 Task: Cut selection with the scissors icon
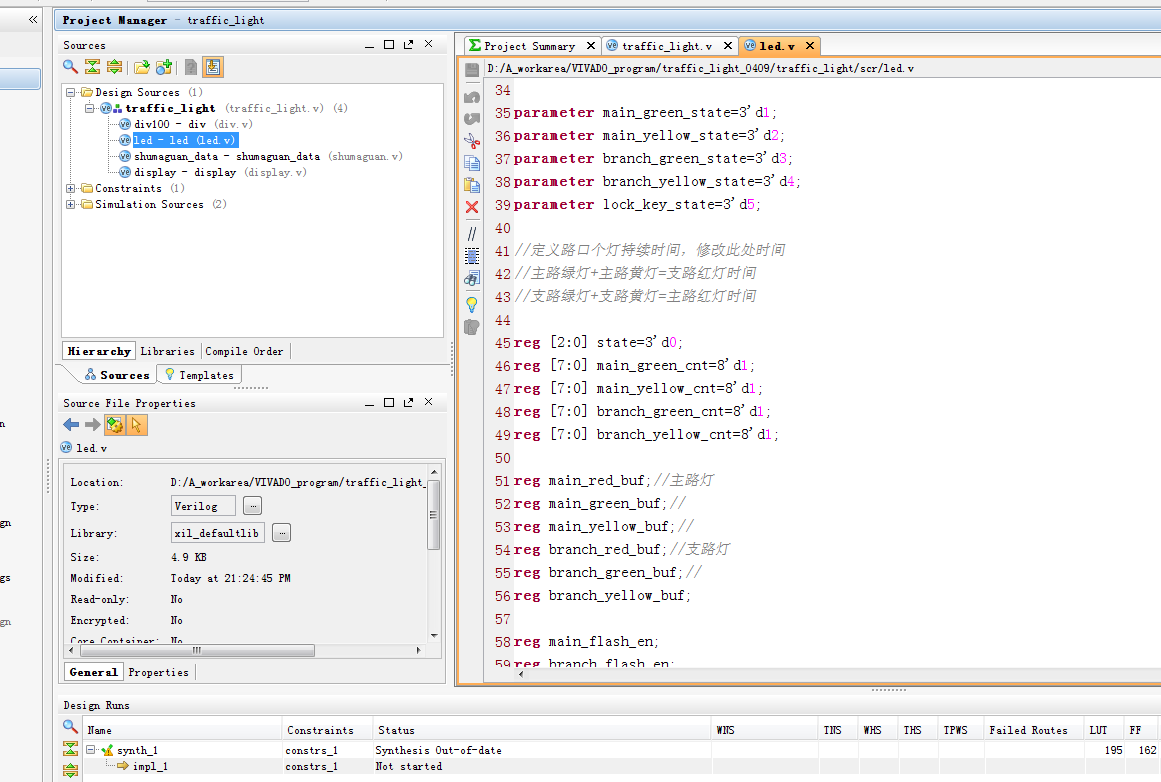[472, 140]
